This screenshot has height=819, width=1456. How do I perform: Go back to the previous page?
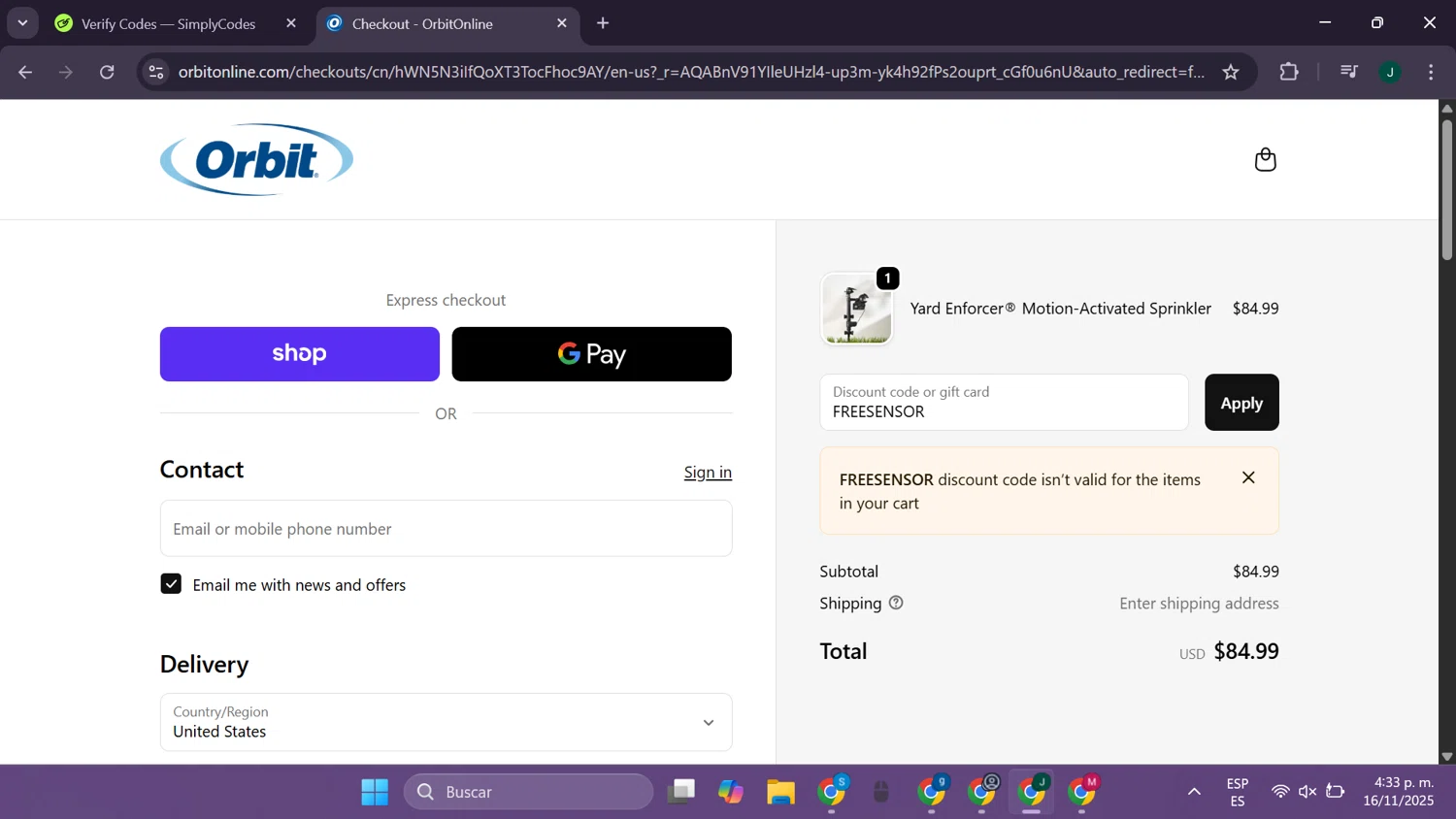pos(25,72)
